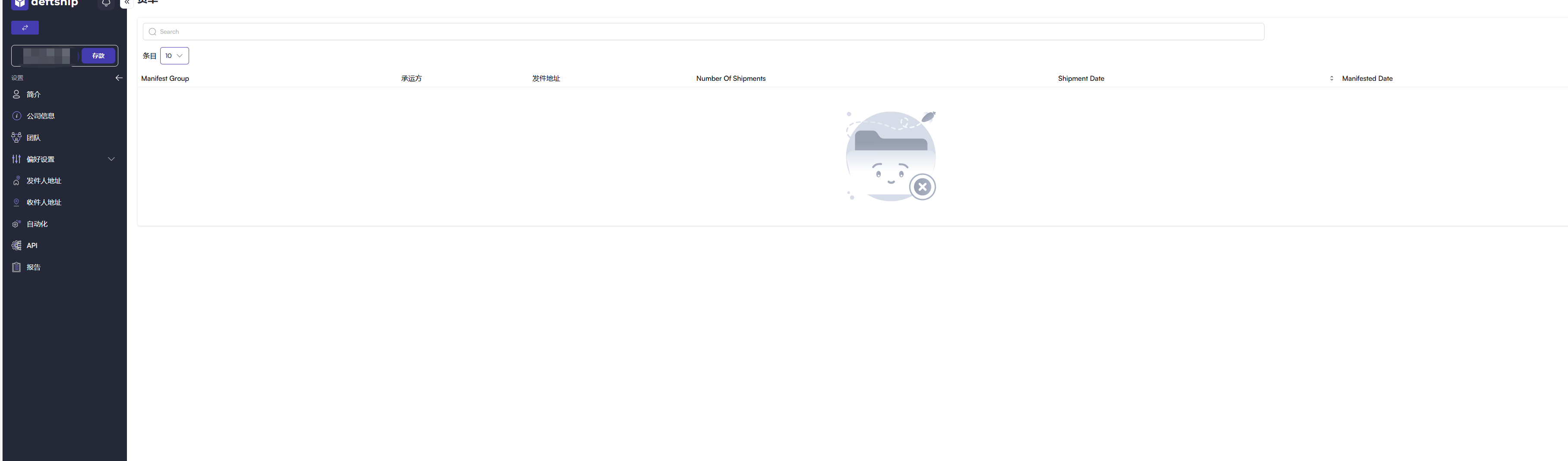The height and width of the screenshot is (461, 1568).
Task: Click the clipboard icon beside 报告
Action: coord(16,267)
